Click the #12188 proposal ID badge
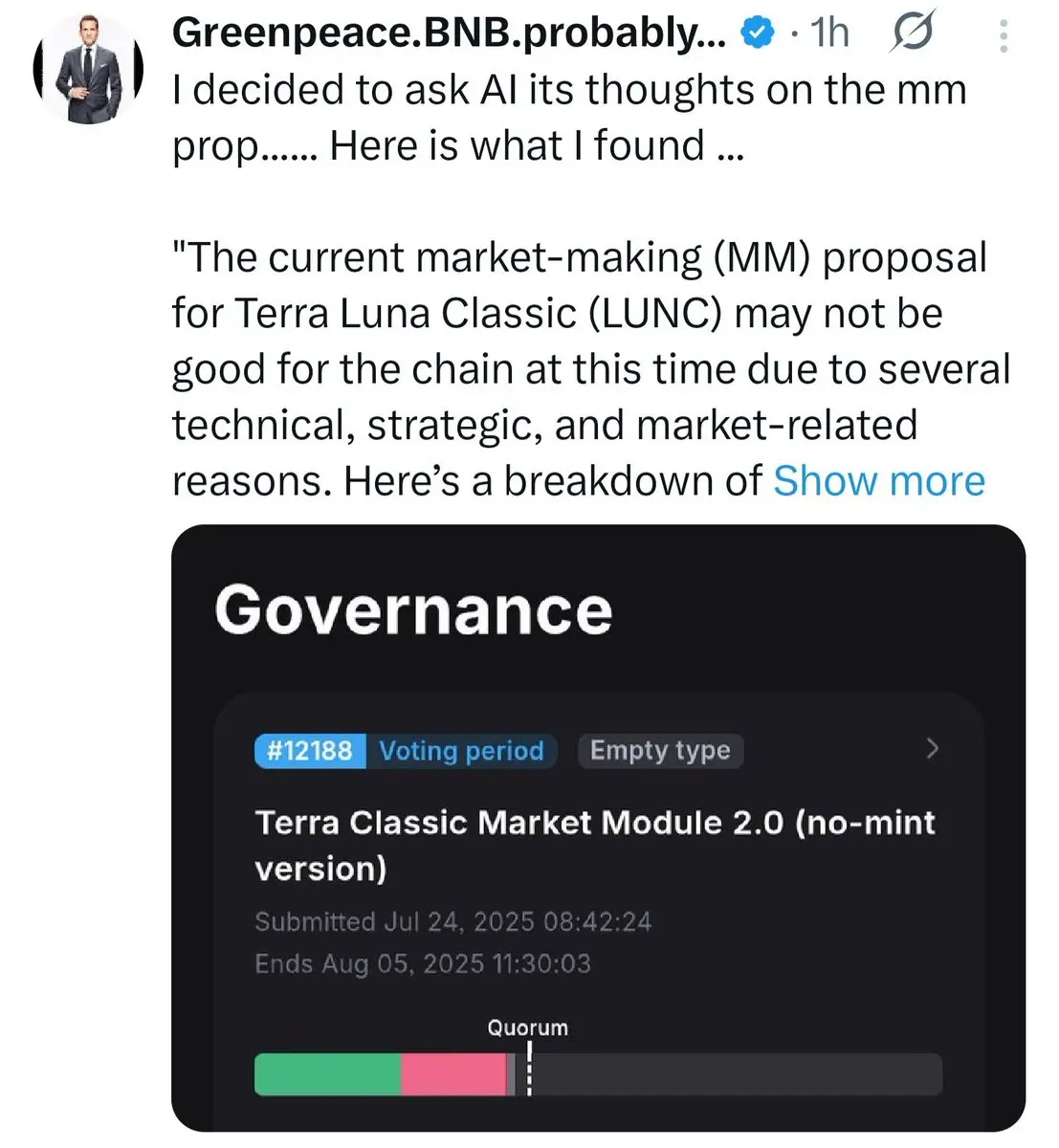This screenshot has height=1148, width=1059. tap(311, 750)
